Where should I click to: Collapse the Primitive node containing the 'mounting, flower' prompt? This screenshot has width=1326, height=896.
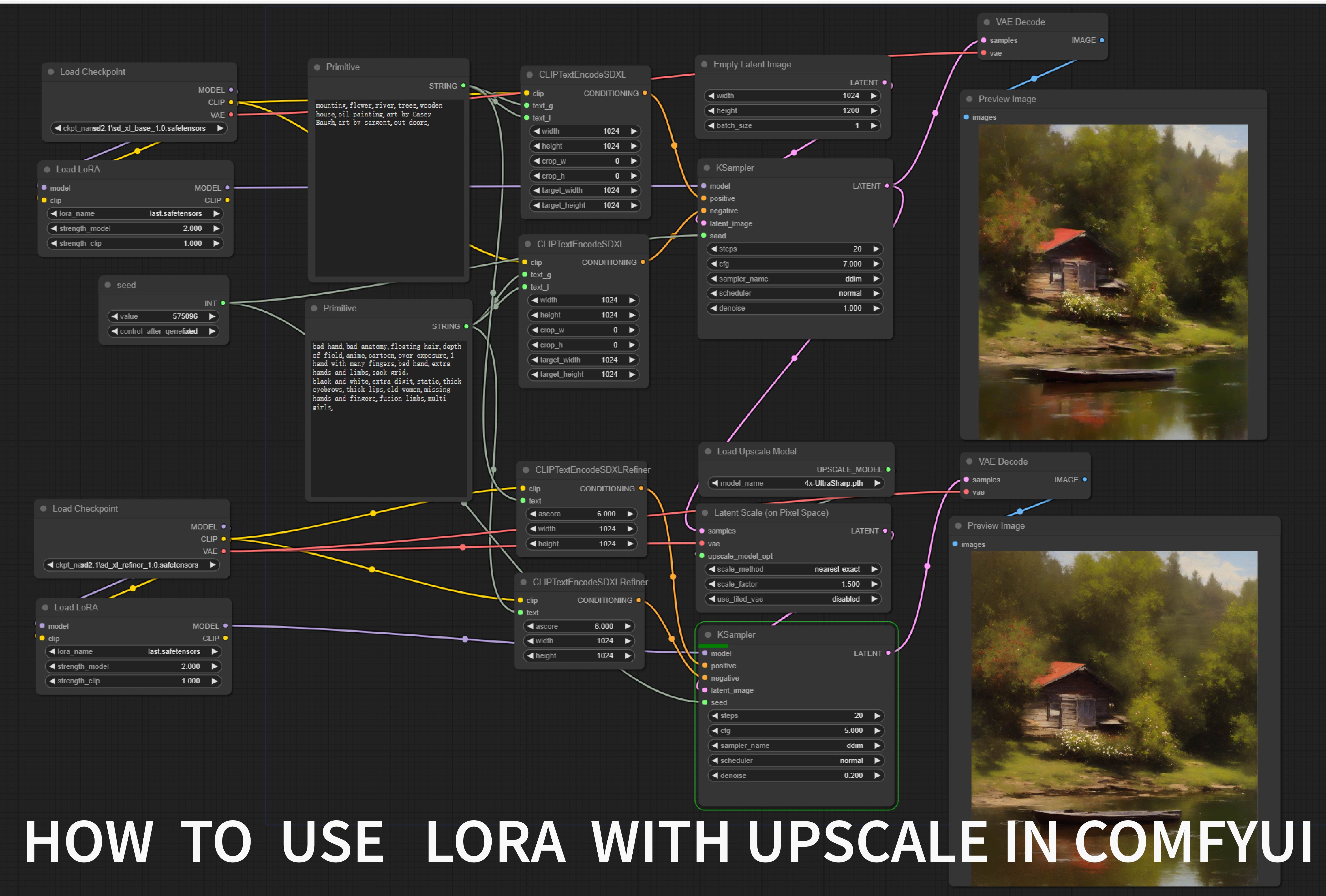pos(317,67)
